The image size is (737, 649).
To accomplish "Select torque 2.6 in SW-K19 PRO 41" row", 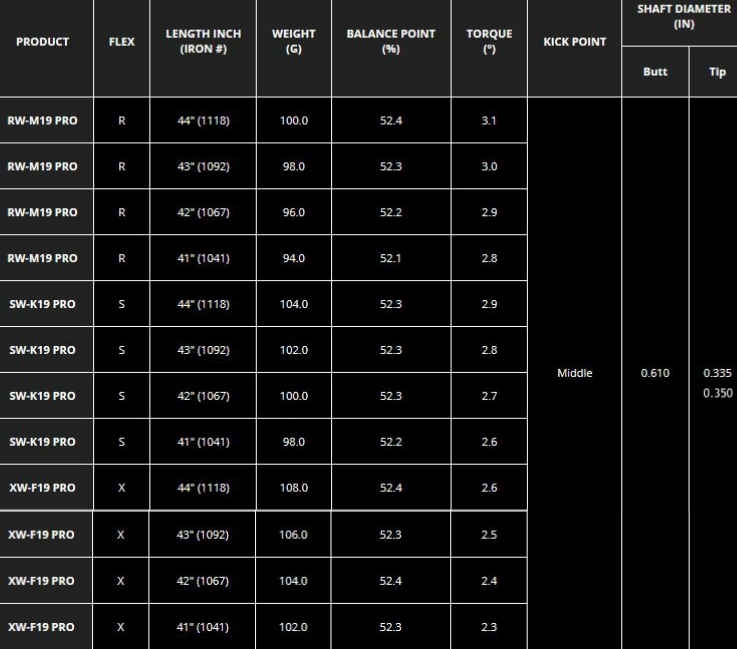I will click(489, 442).
